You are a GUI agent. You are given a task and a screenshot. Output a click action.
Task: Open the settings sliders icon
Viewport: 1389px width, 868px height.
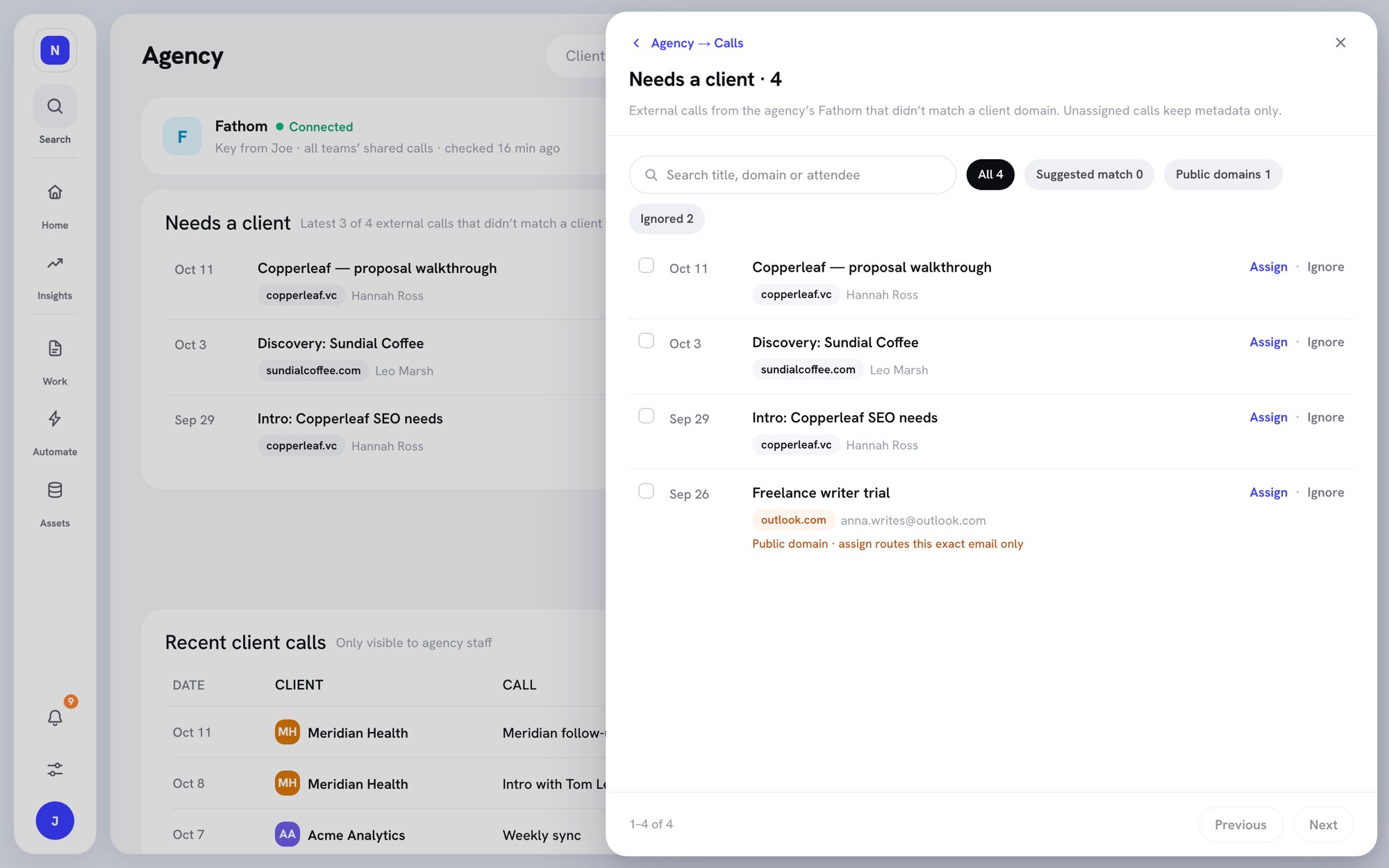point(55,769)
